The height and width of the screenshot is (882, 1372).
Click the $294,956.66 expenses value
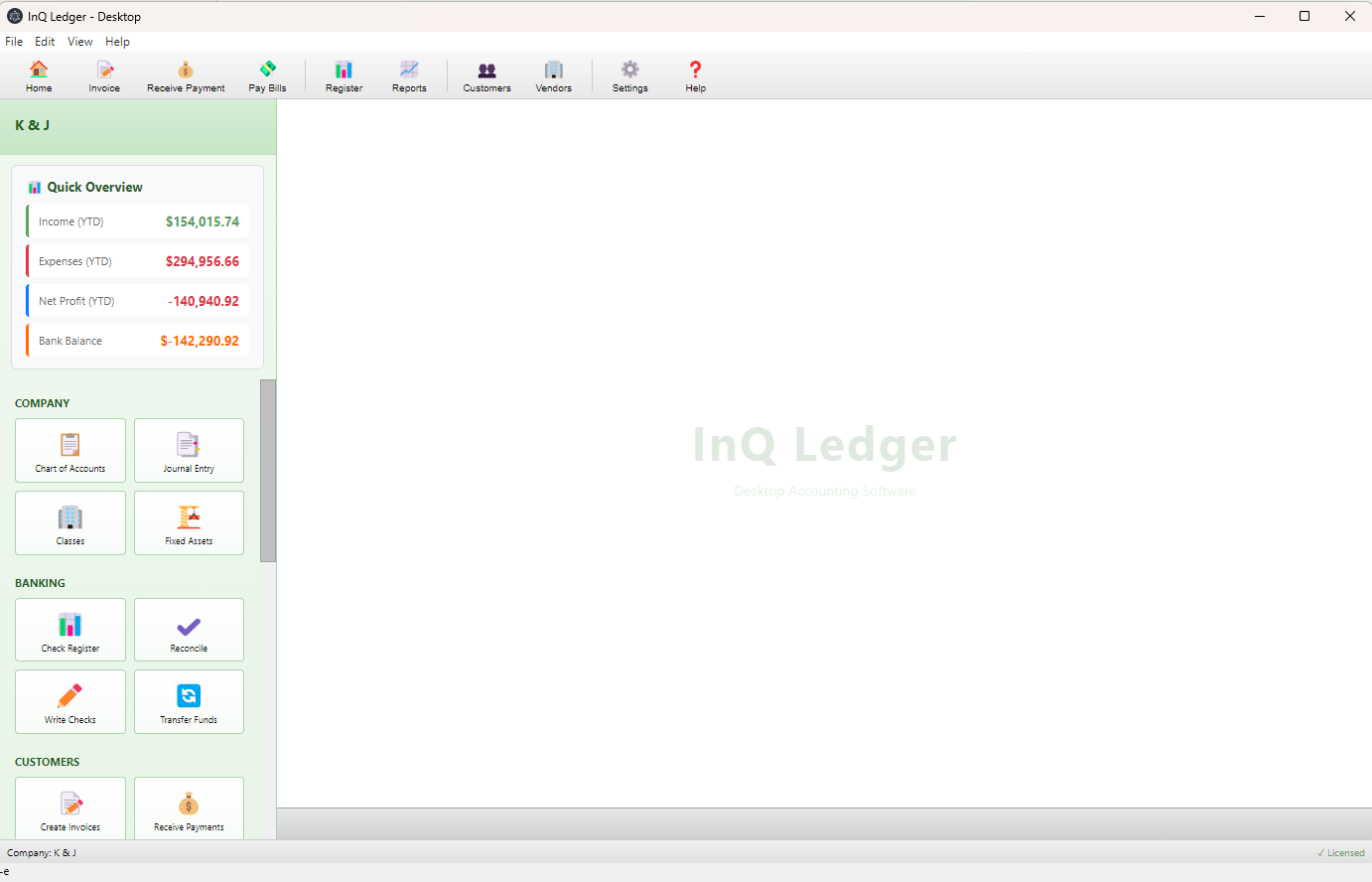[x=203, y=261]
